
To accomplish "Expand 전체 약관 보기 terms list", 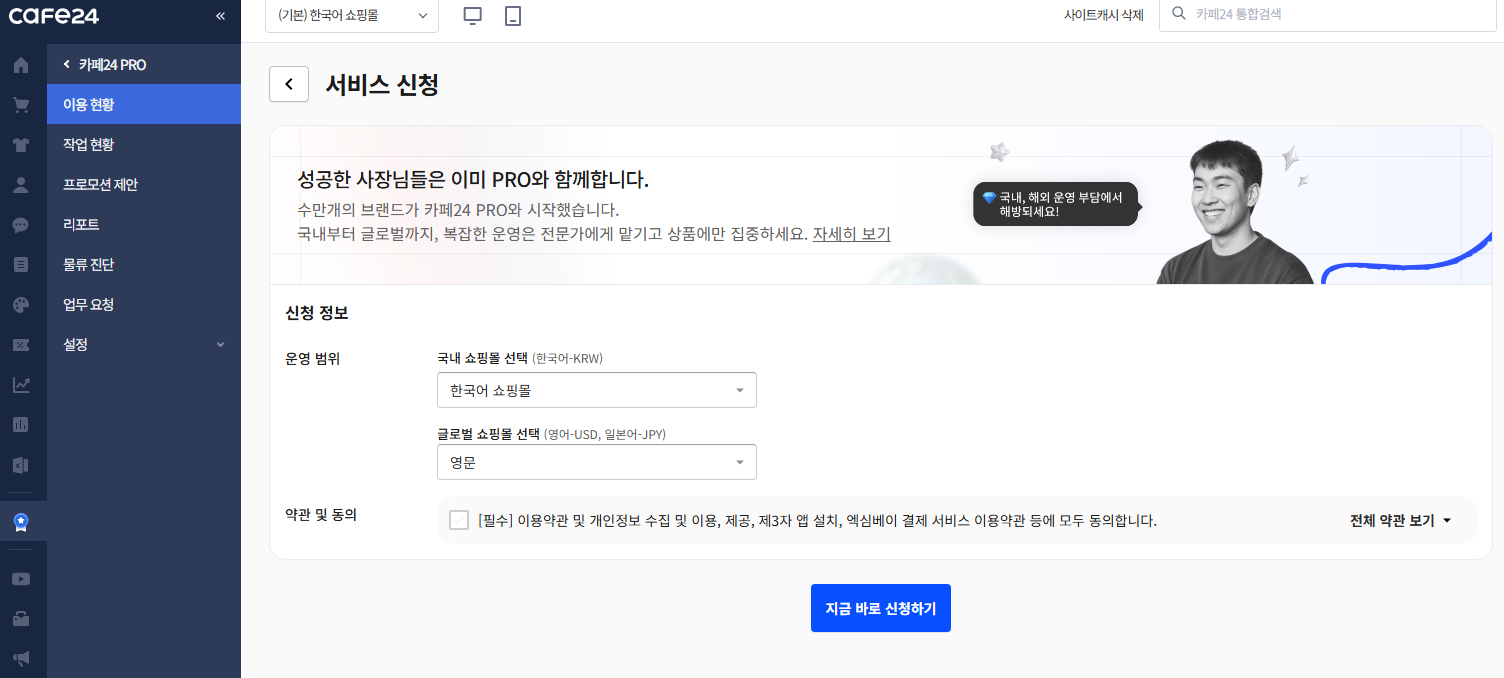I will [x=1400, y=520].
